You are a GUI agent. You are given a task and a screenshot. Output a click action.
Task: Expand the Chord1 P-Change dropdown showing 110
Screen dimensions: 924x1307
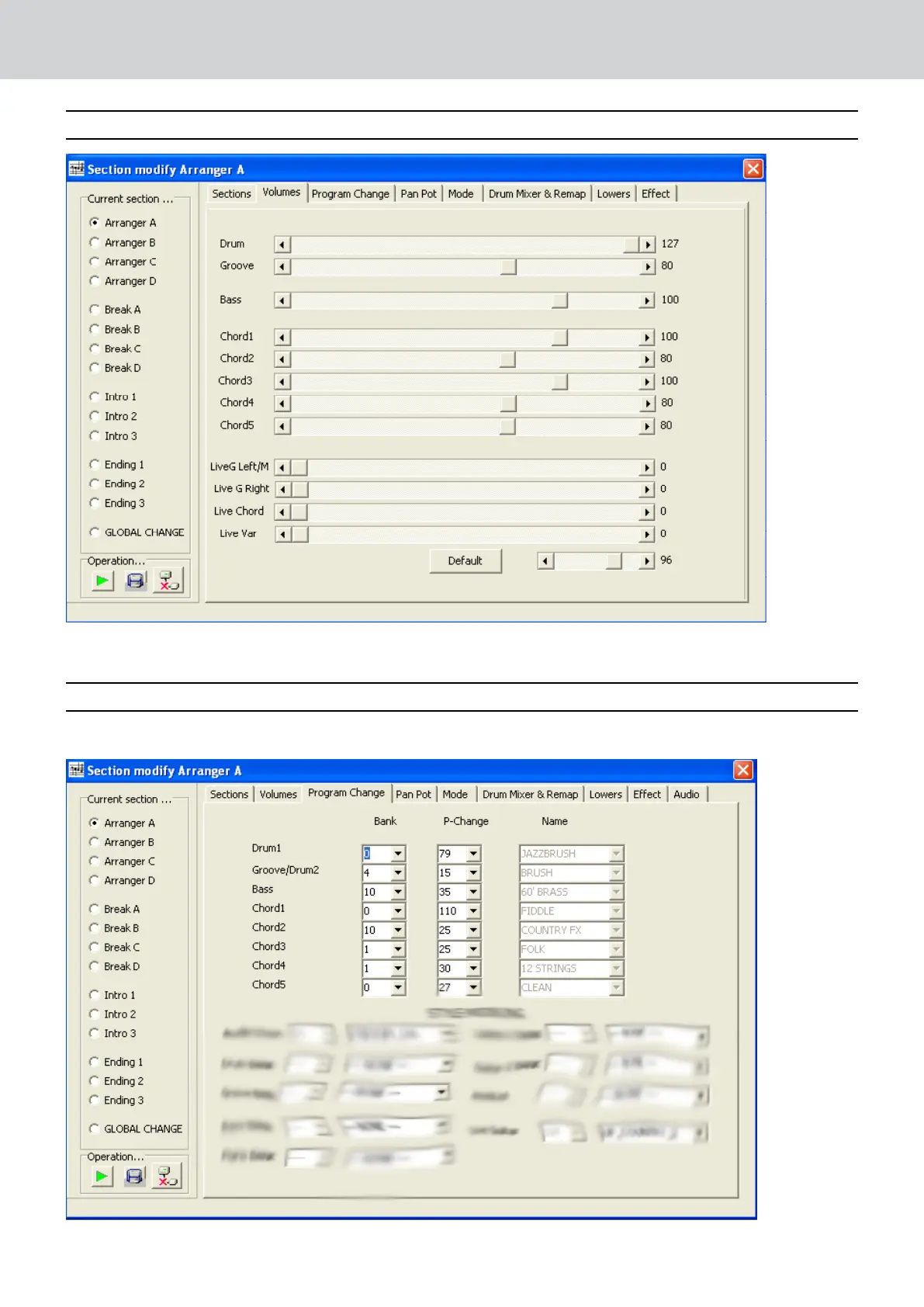click(x=473, y=911)
